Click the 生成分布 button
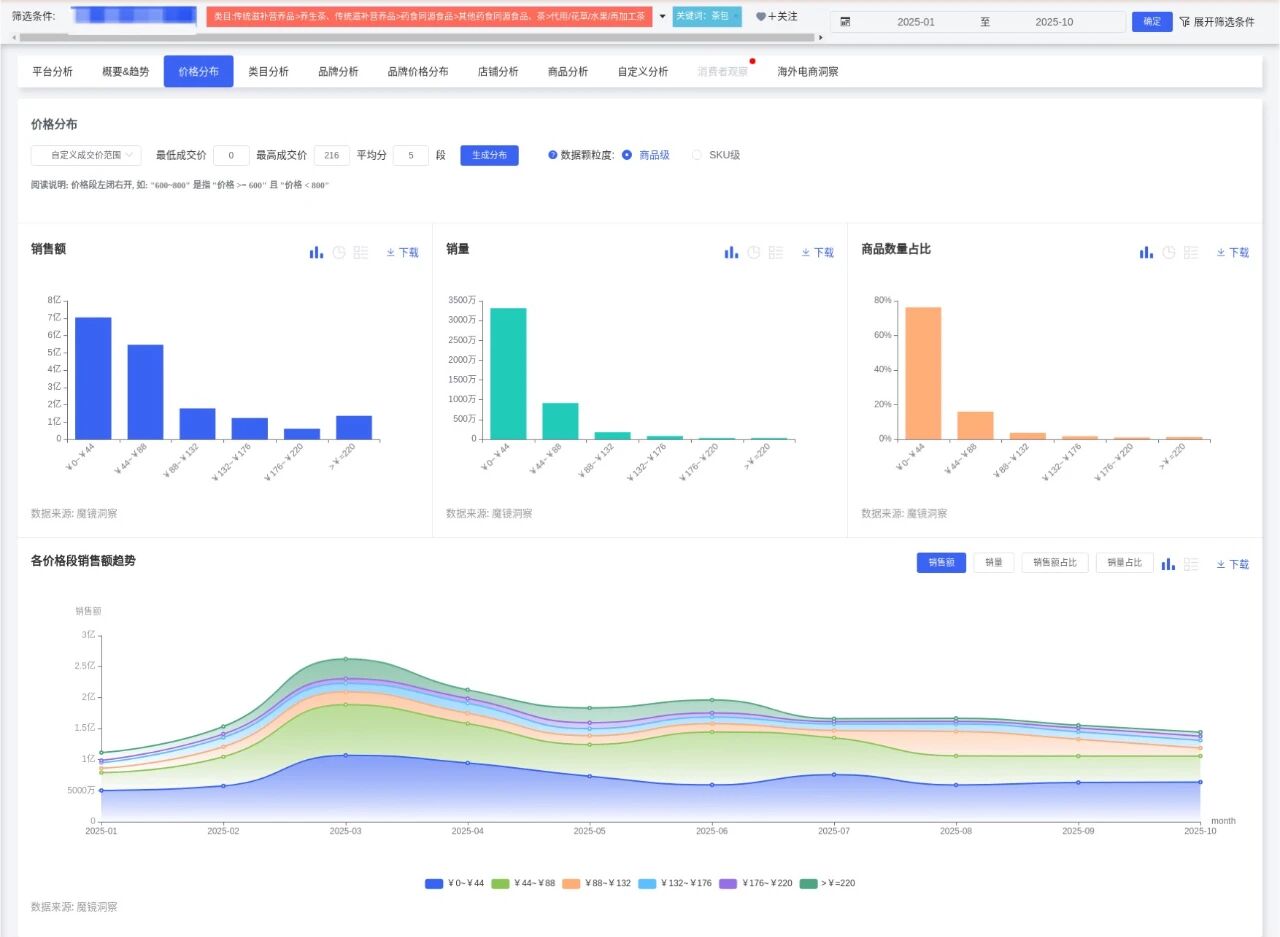 [489, 155]
